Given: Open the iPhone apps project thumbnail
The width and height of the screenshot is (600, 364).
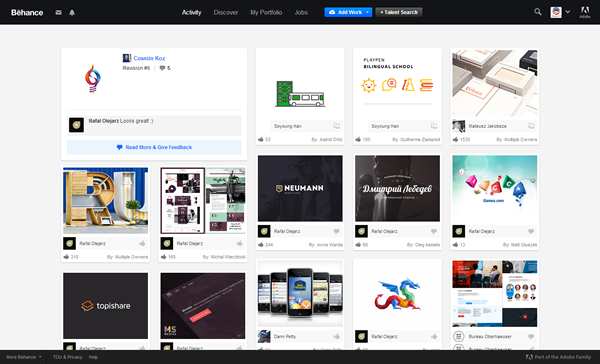Looking at the screenshot, I should pos(300,294).
